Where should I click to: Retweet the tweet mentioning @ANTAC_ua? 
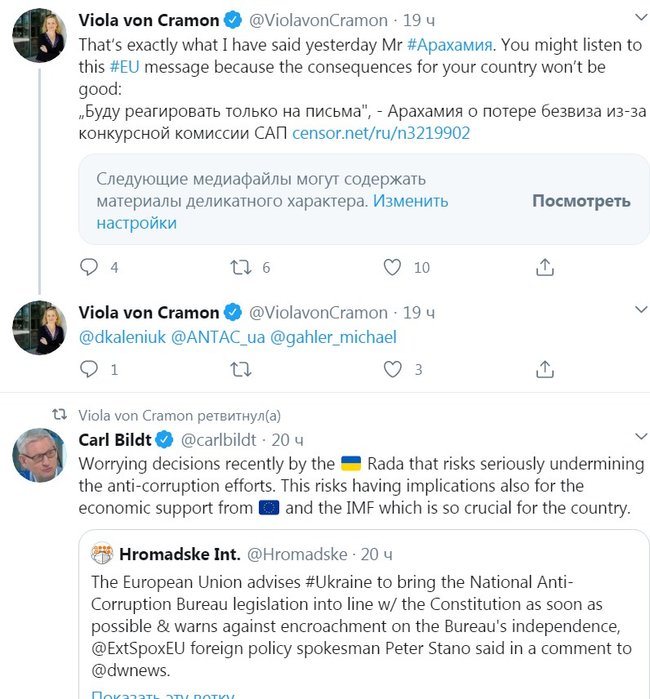[240, 369]
